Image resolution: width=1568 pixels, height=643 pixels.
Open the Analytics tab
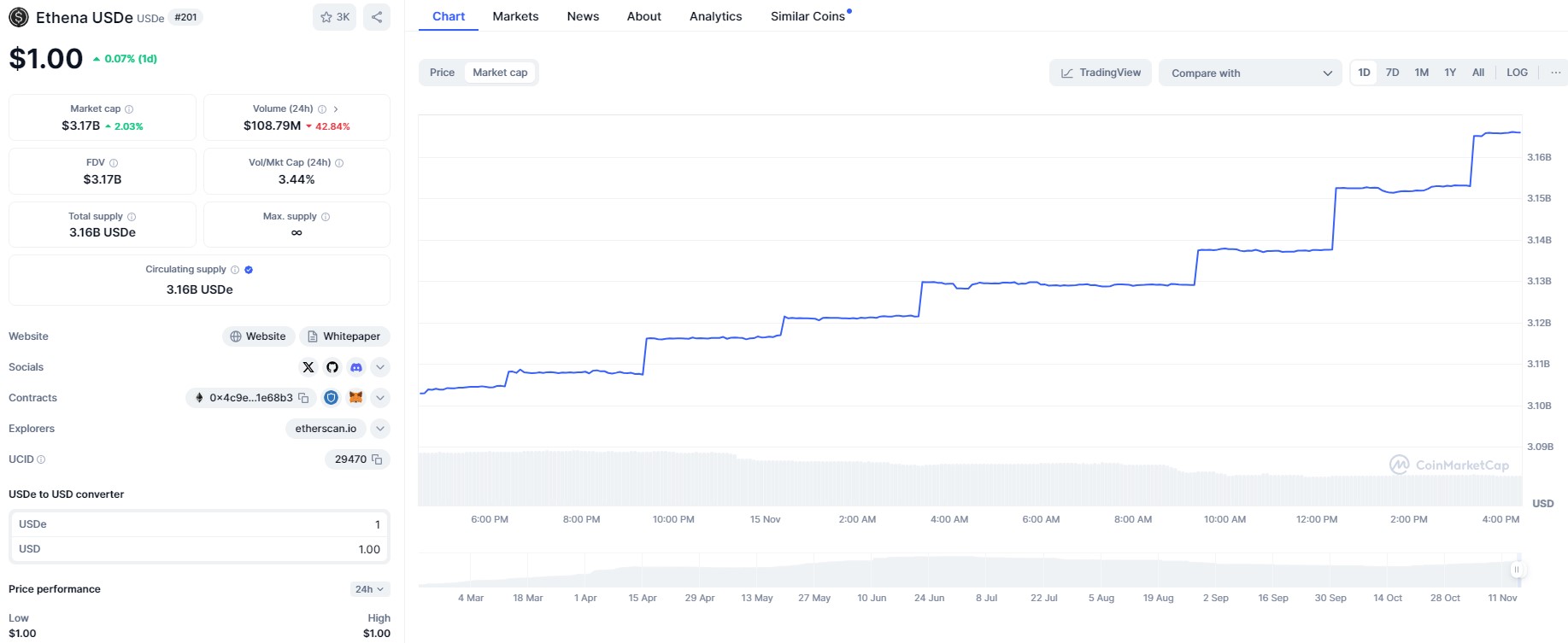tap(715, 16)
